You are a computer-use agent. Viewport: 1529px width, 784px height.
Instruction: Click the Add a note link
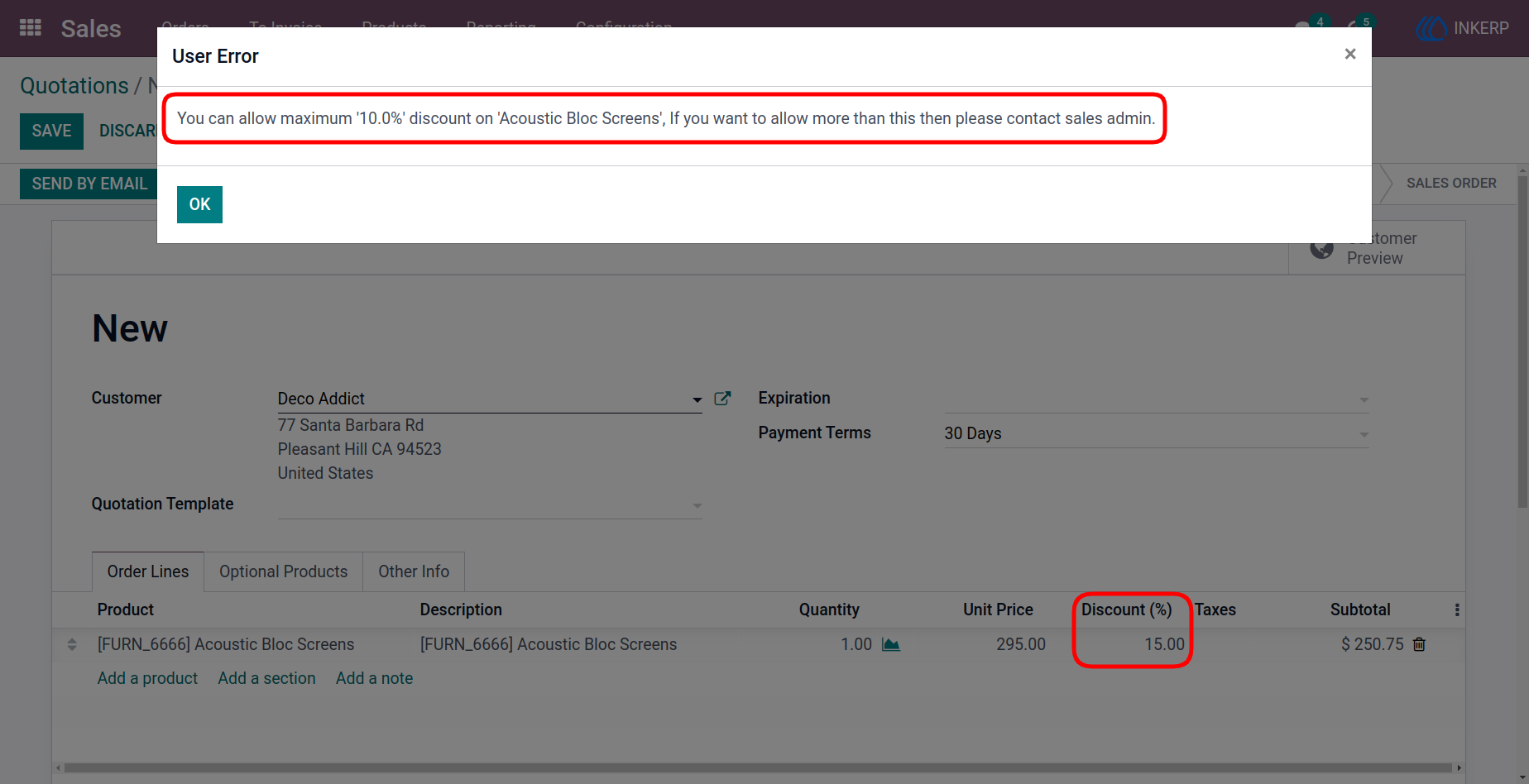[374, 678]
